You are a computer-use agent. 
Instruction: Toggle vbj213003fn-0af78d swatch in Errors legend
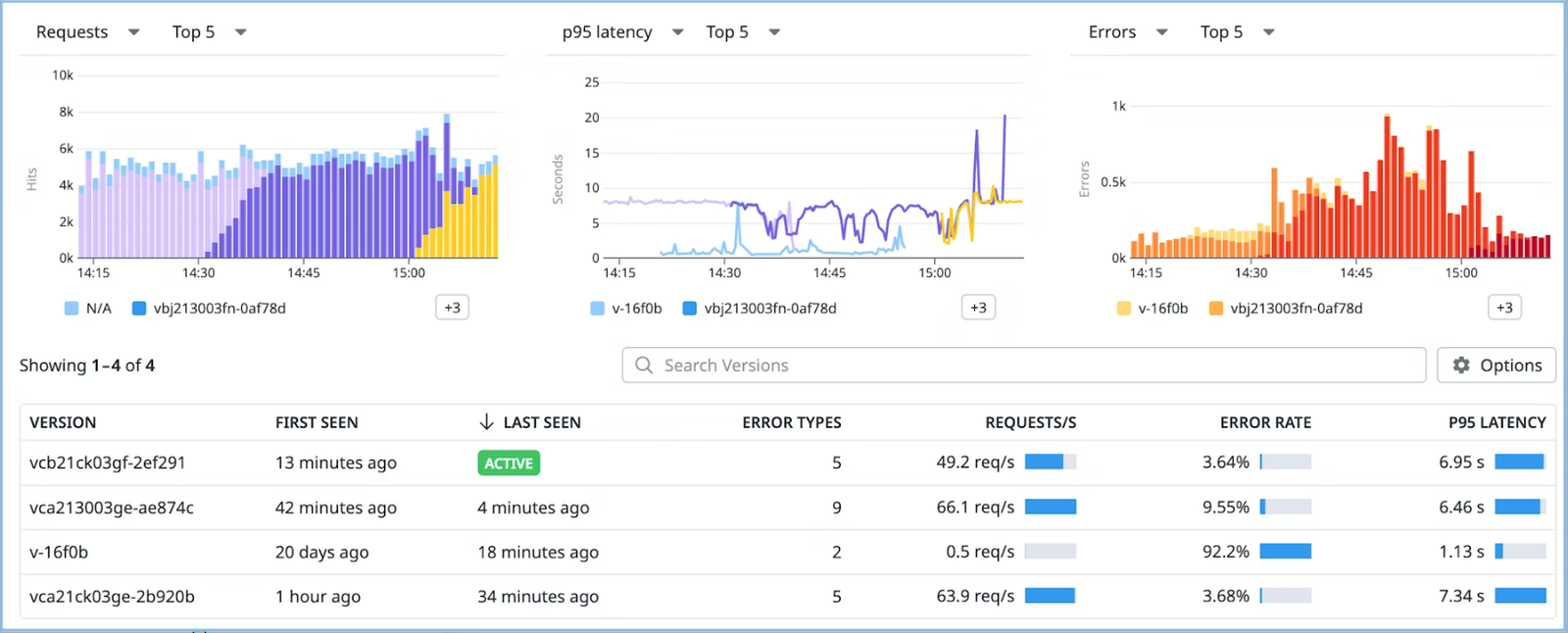coord(1216,309)
